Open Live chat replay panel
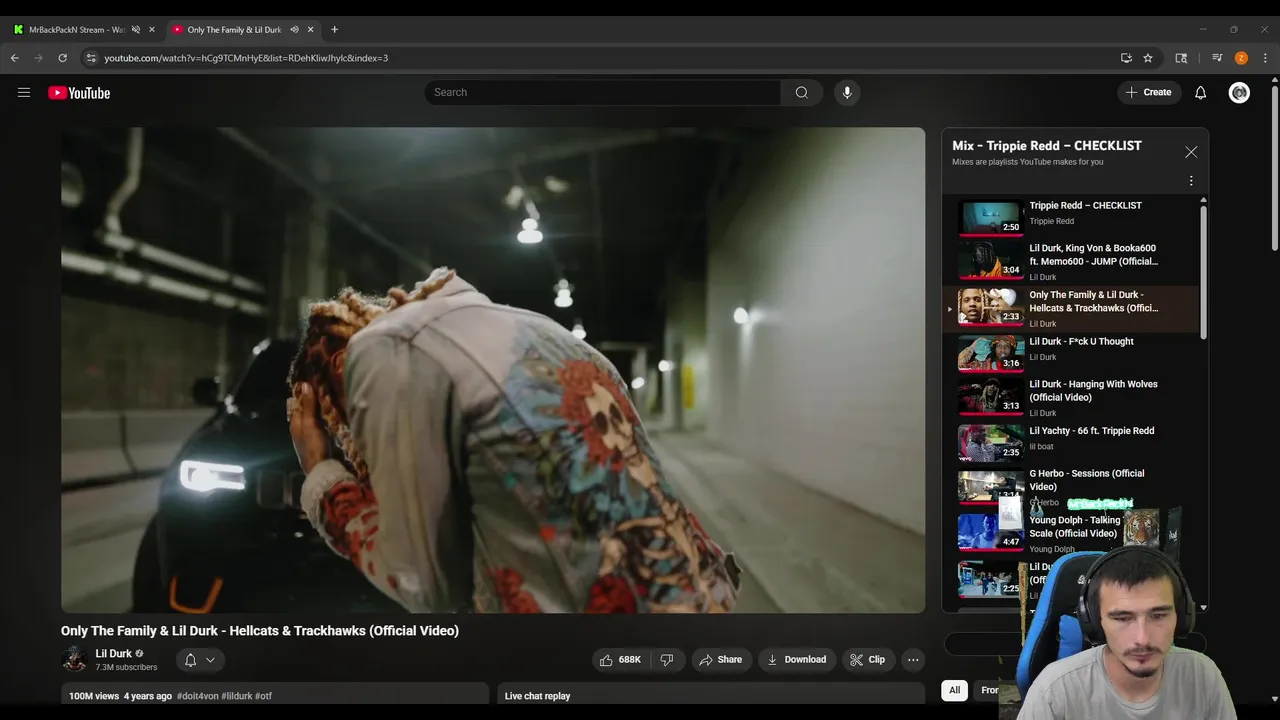The width and height of the screenshot is (1280, 720). coord(711,696)
